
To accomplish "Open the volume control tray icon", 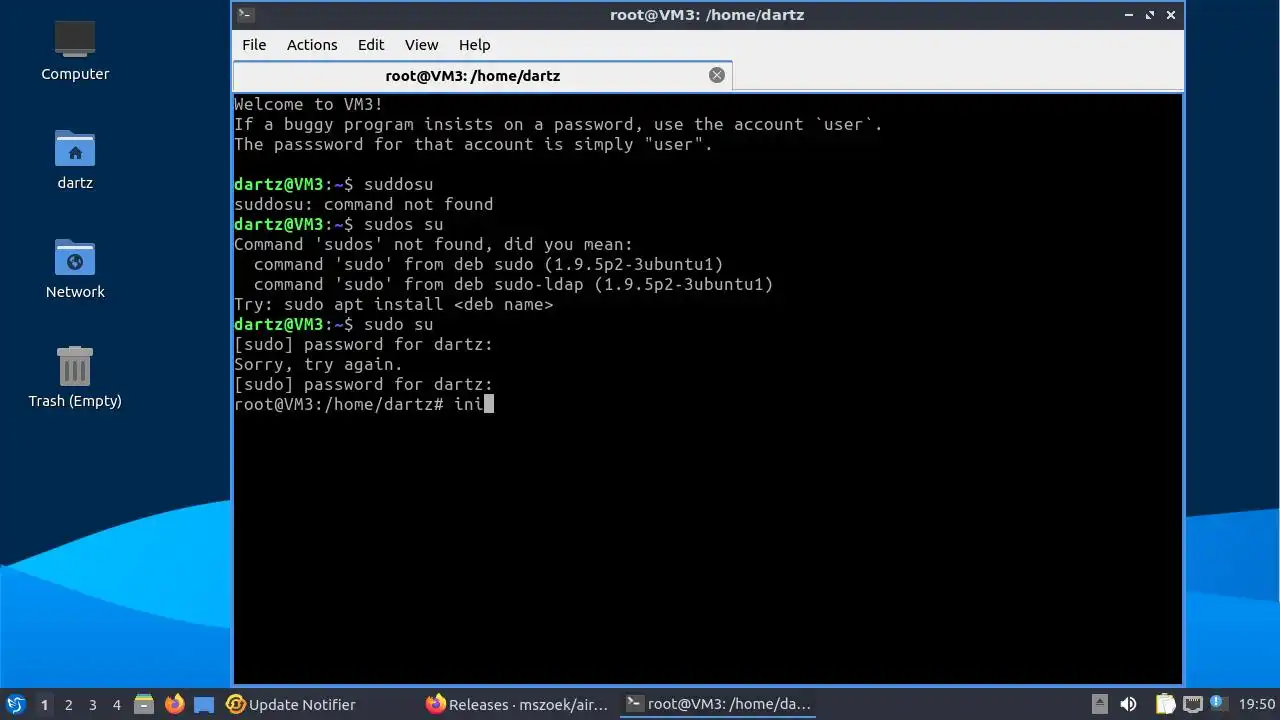I will (1128, 705).
